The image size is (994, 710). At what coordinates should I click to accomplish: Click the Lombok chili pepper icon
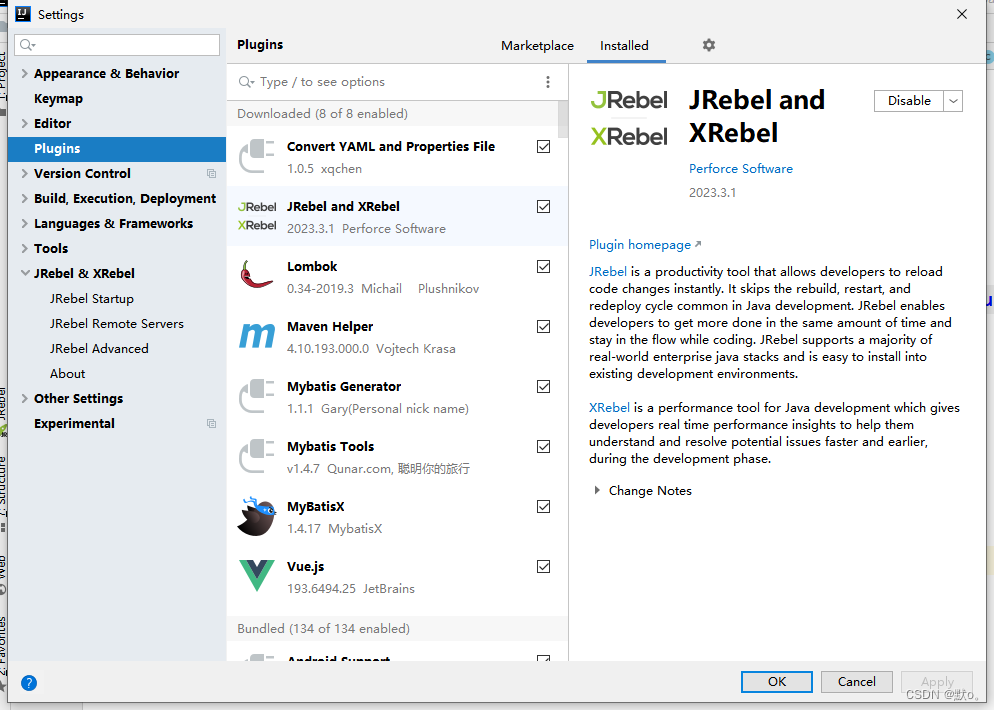point(256,275)
